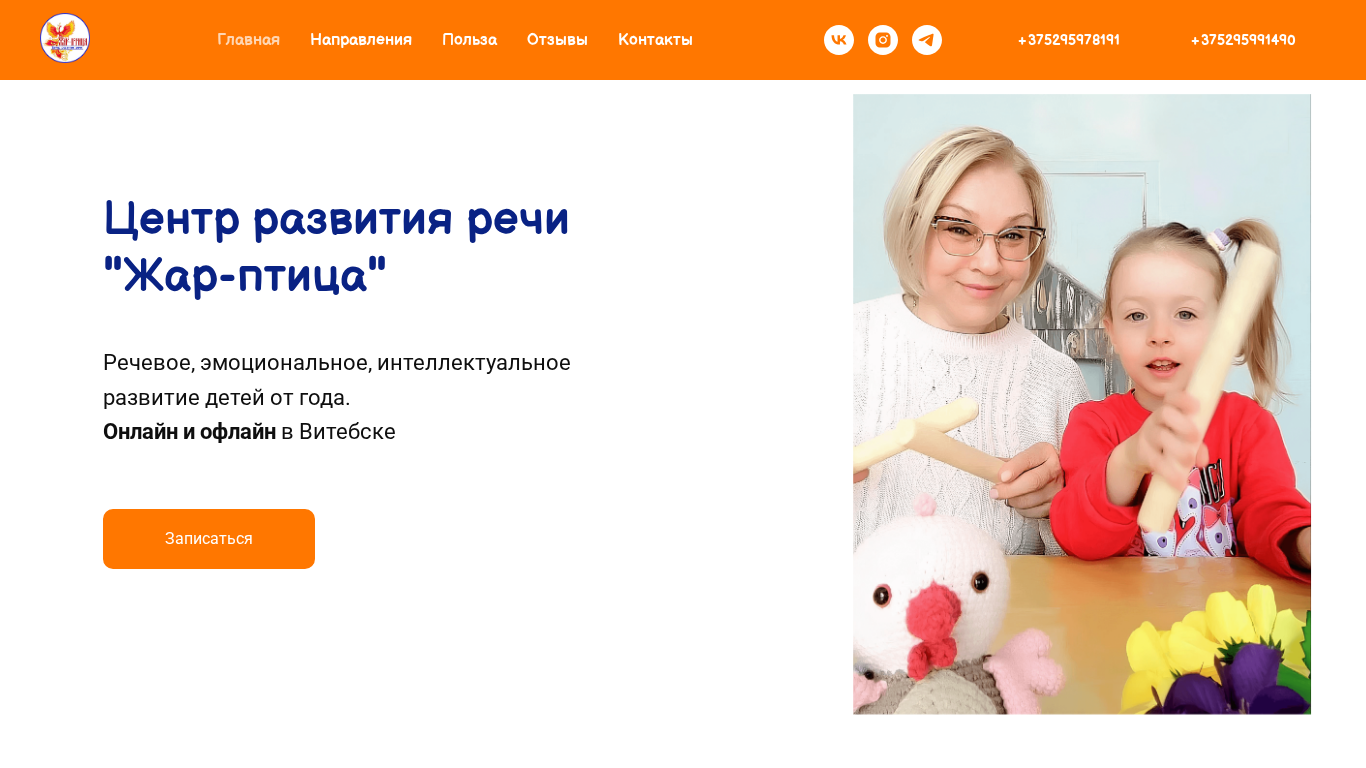Open the Telegram channel icon

pos(926,40)
